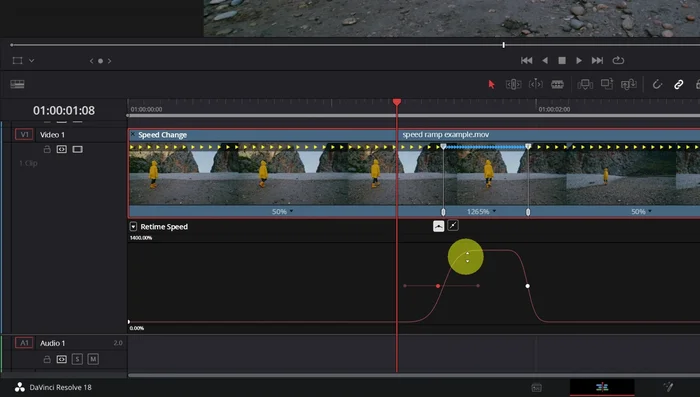Click the lower right speed point handle
Viewport: 700px width, 397px height.
point(528,212)
